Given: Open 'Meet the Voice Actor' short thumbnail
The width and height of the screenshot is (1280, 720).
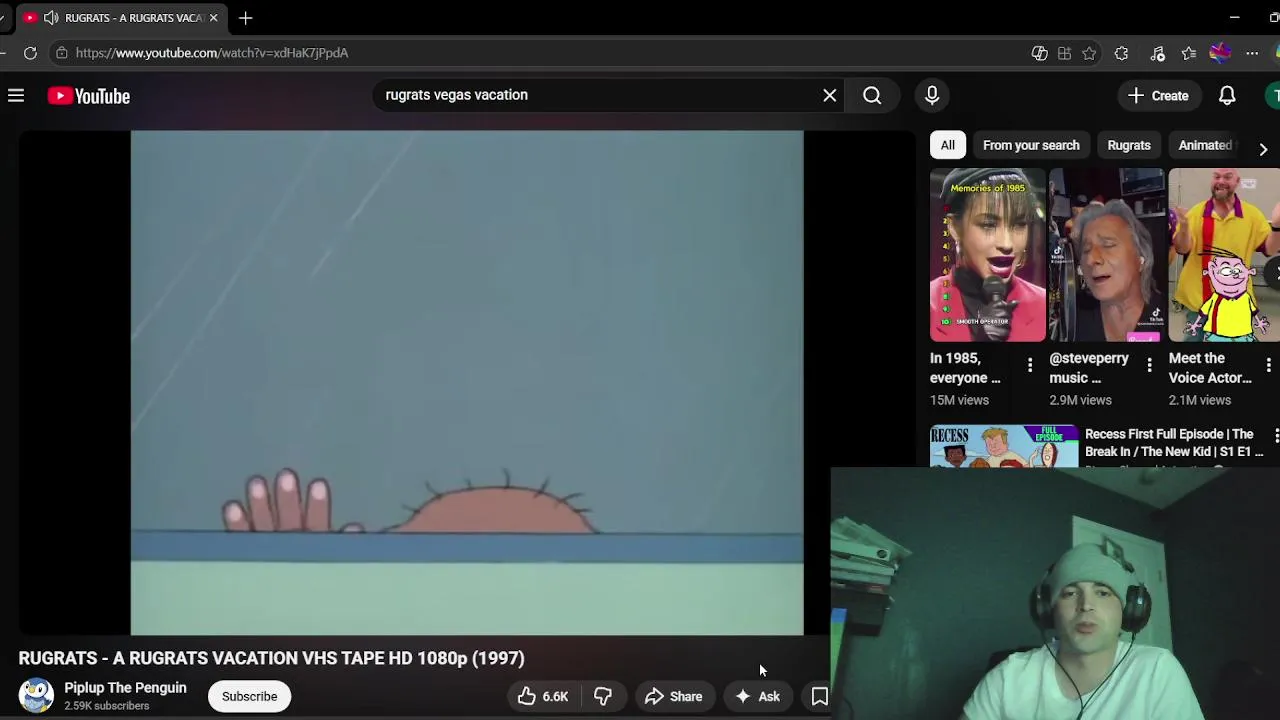Looking at the screenshot, I should coord(1224,255).
